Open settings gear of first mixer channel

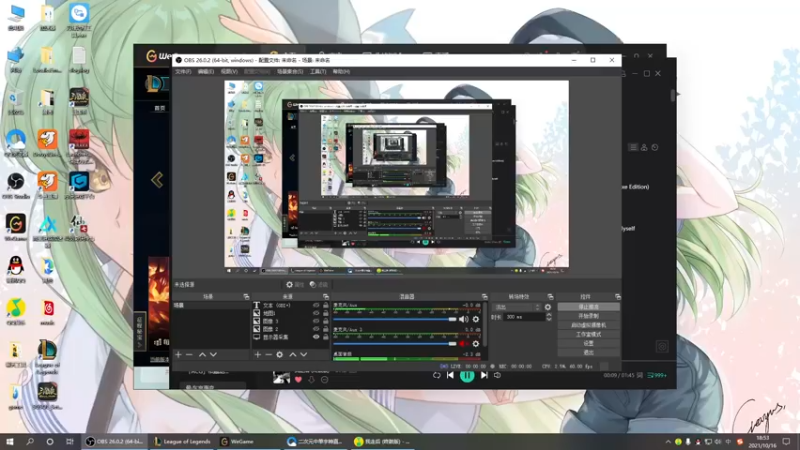pos(476,319)
